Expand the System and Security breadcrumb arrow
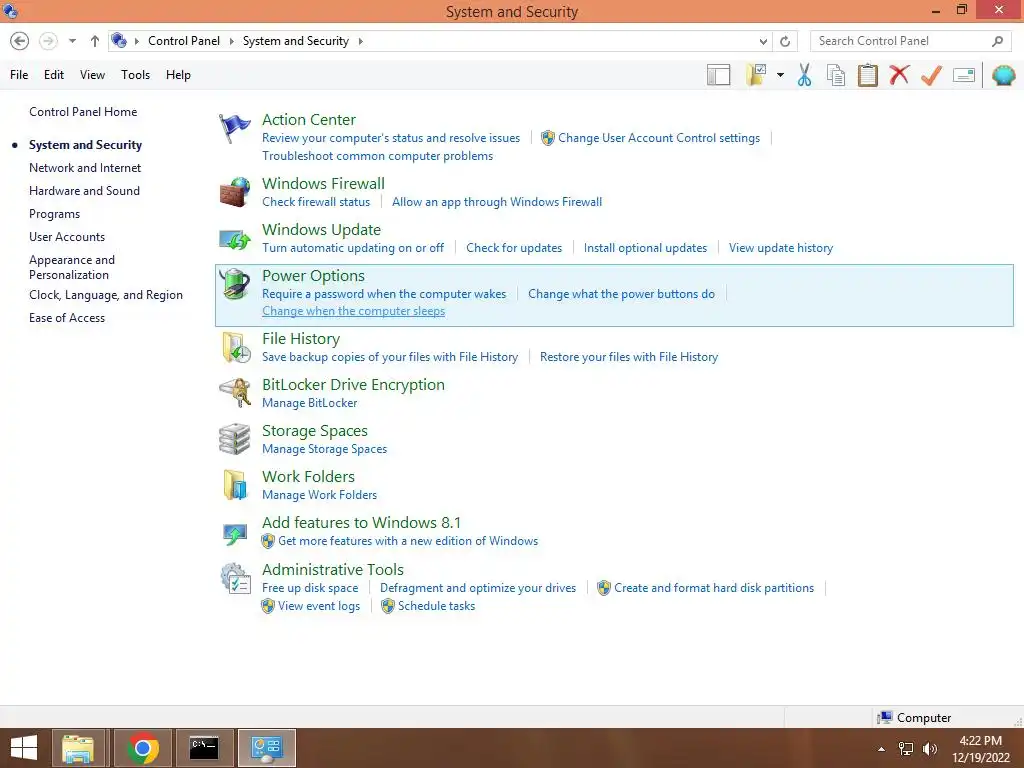 (x=360, y=41)
